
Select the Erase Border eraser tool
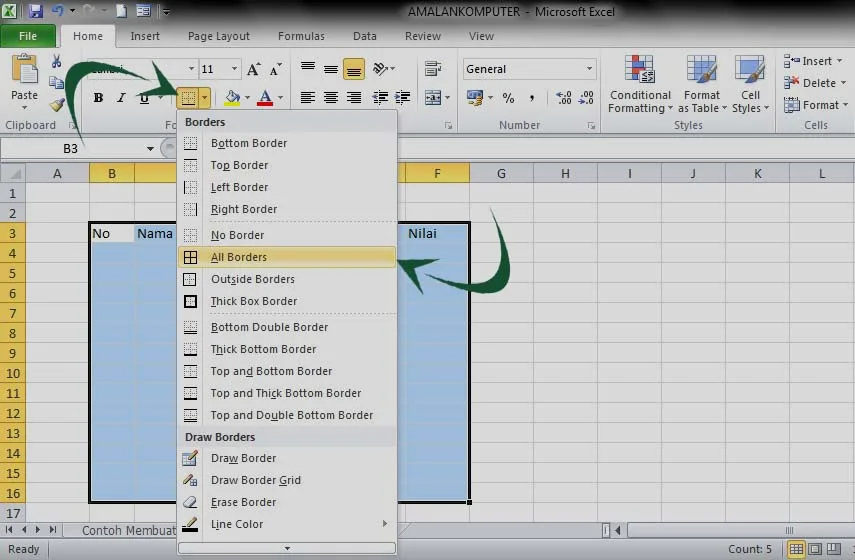(287, 502)
